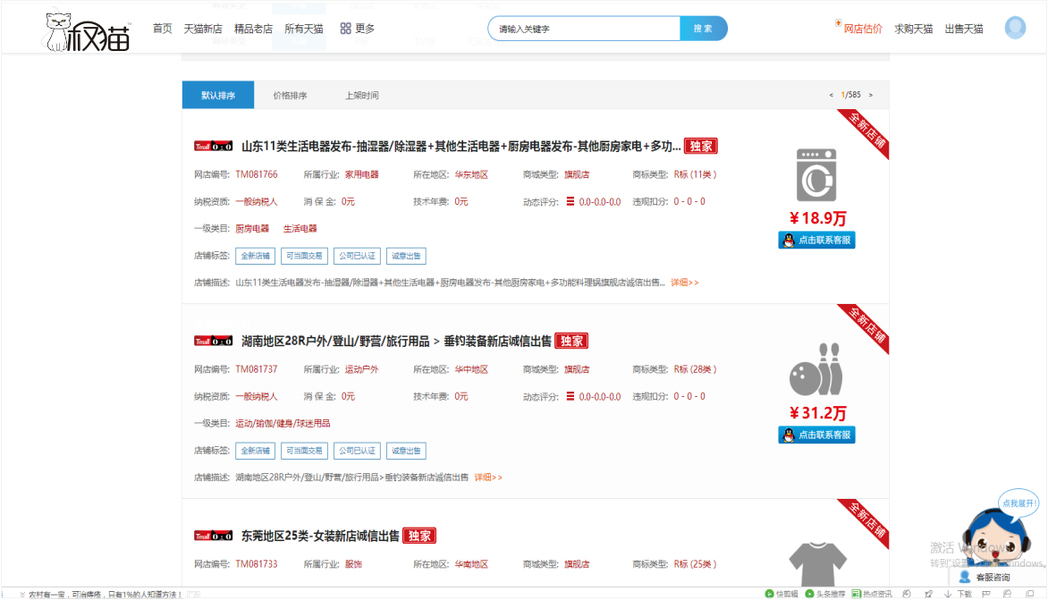Open the 湖南地区28R户外 listing title
Viewport: 1048px width, 600px height.
click(x=396, y=341)
